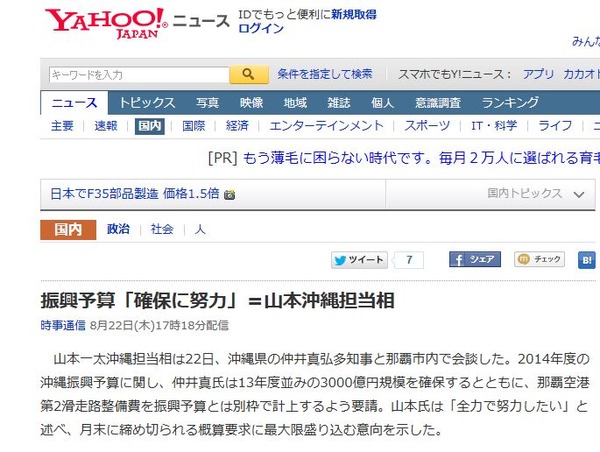Click the camera icon beside F35 headline
The width and height of the screenshot is (600, 452).
[x=230, y=195]
